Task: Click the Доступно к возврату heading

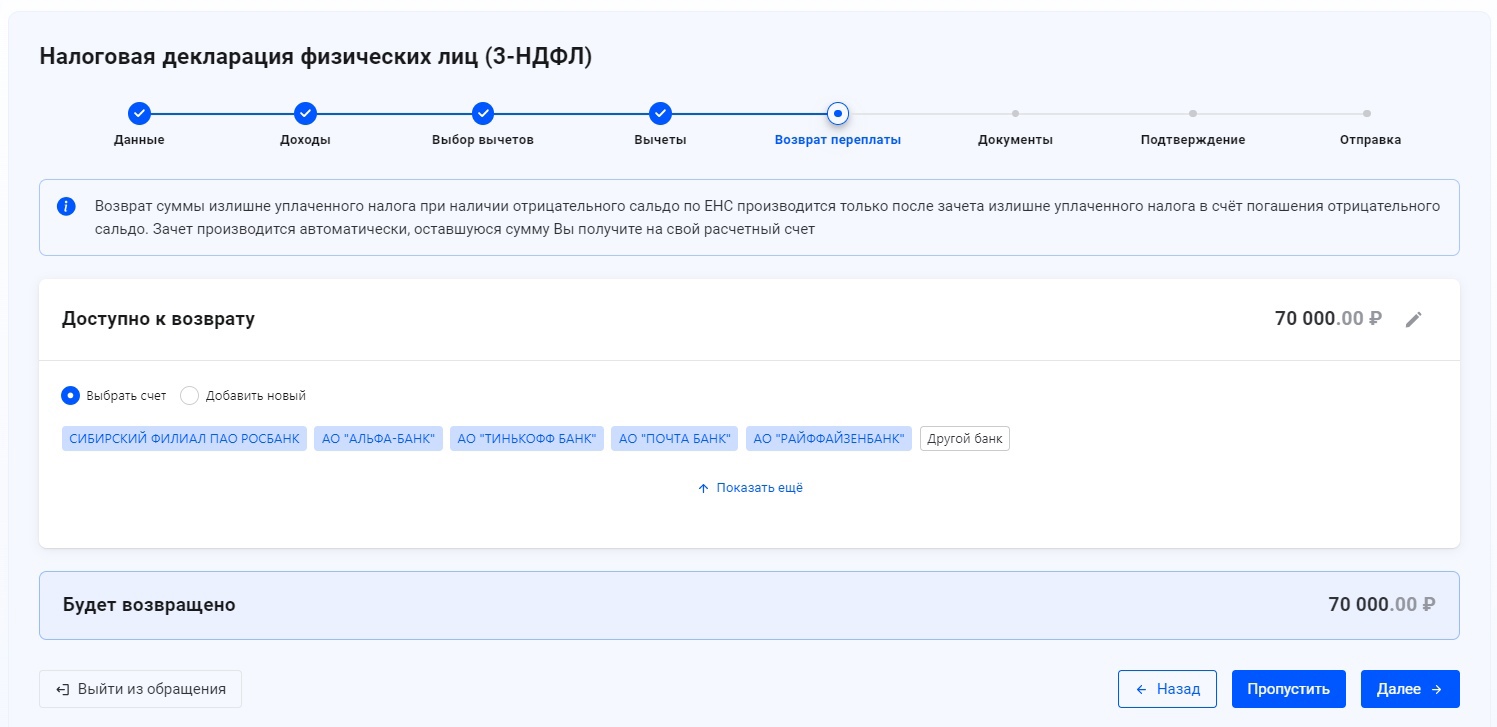Action: point(158,319)
